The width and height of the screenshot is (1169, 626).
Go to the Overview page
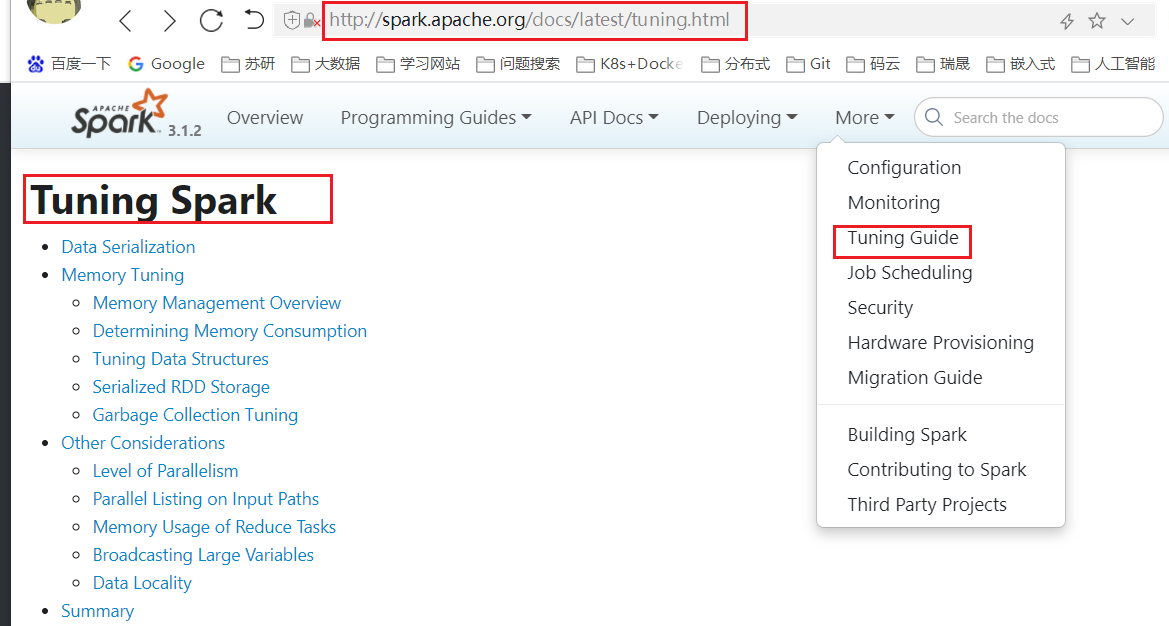(265, 118)
